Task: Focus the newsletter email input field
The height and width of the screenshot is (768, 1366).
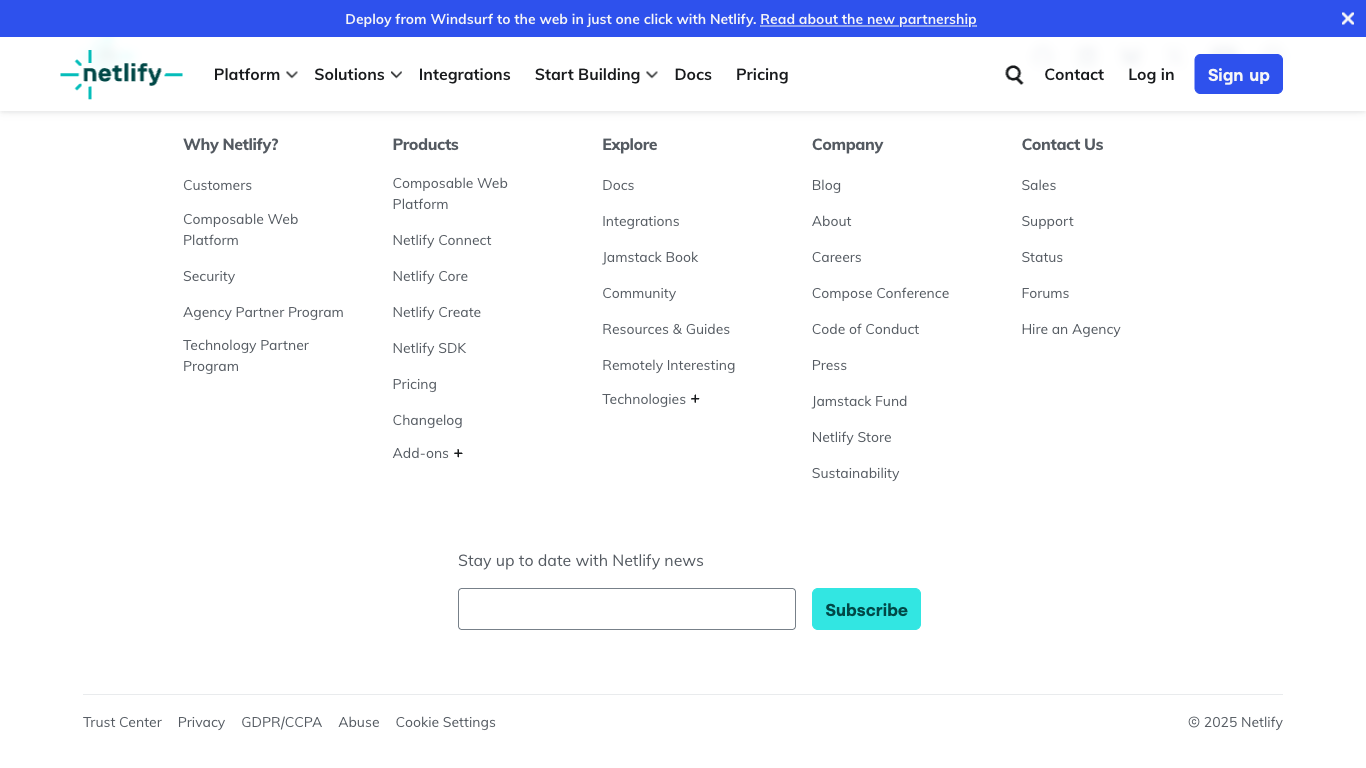Action: [627, 609]
